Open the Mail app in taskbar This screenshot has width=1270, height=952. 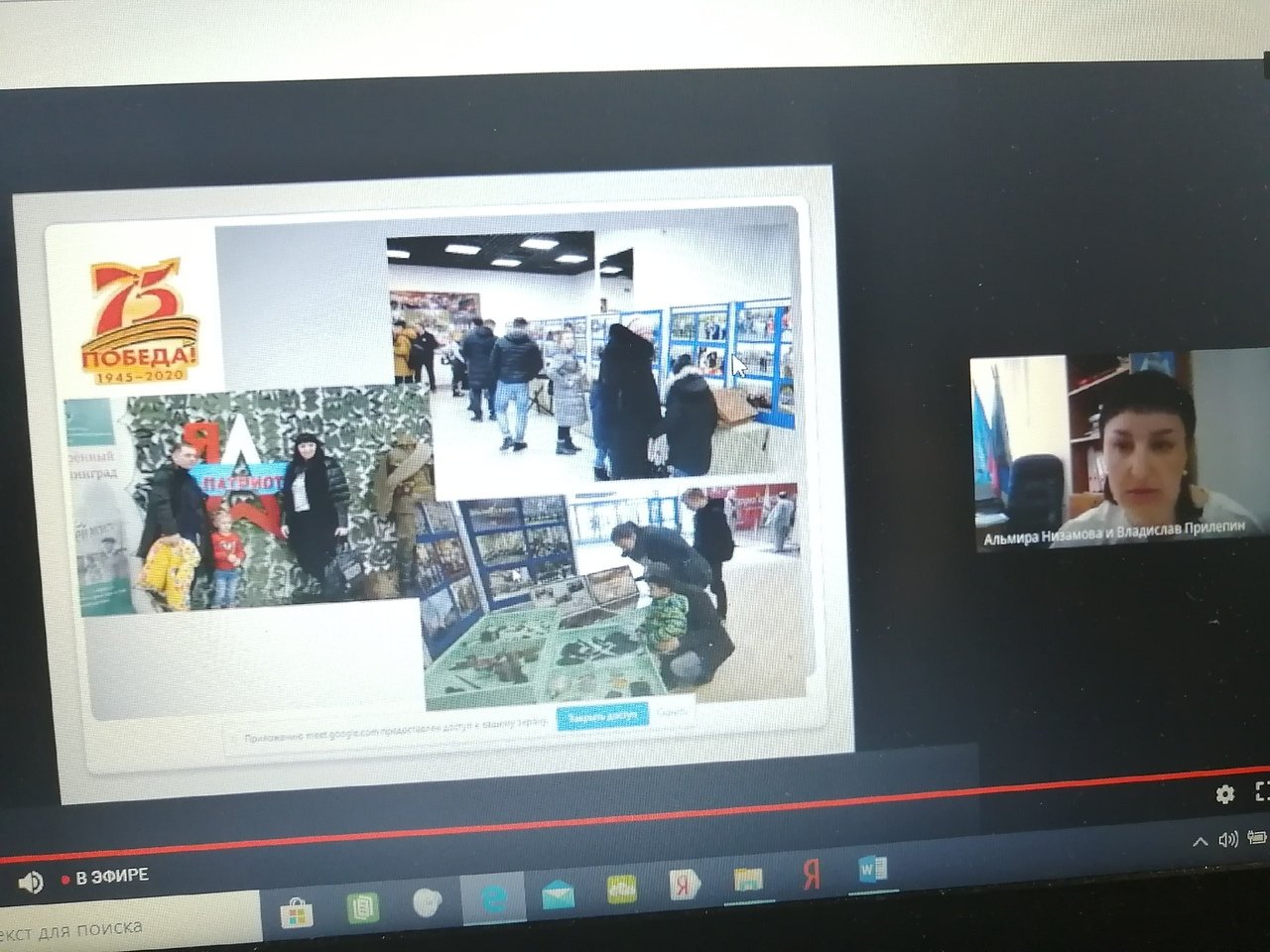[559, 895]
